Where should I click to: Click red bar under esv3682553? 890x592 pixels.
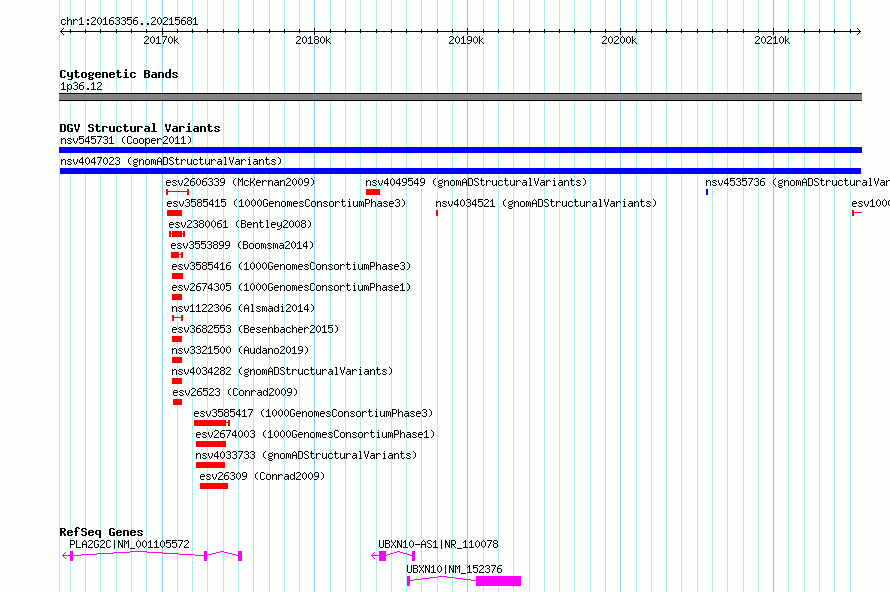[177, 339]
